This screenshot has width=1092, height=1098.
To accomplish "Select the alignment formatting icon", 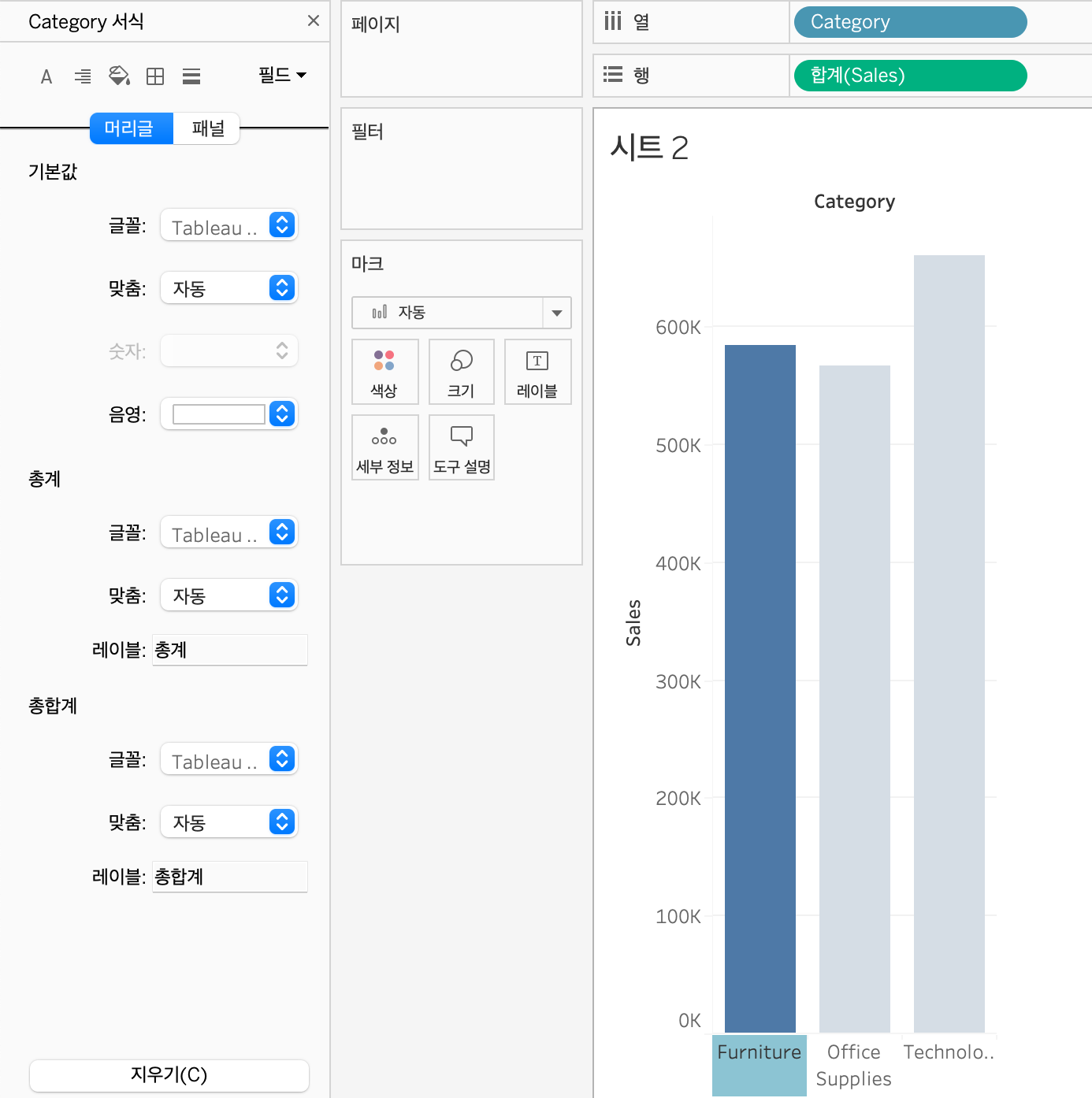I will [x=83, y=76].
